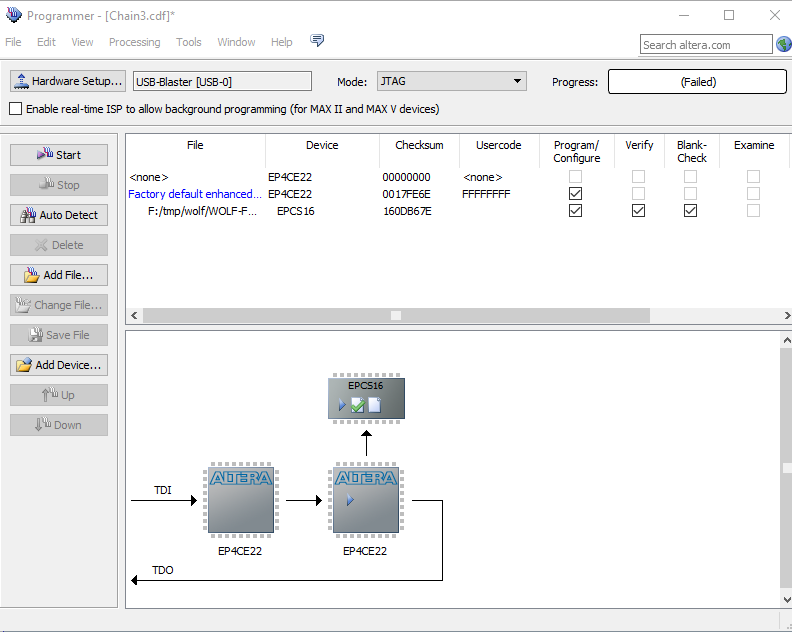Move the selected device Up
Screen dimensions: 792x632
59,395
